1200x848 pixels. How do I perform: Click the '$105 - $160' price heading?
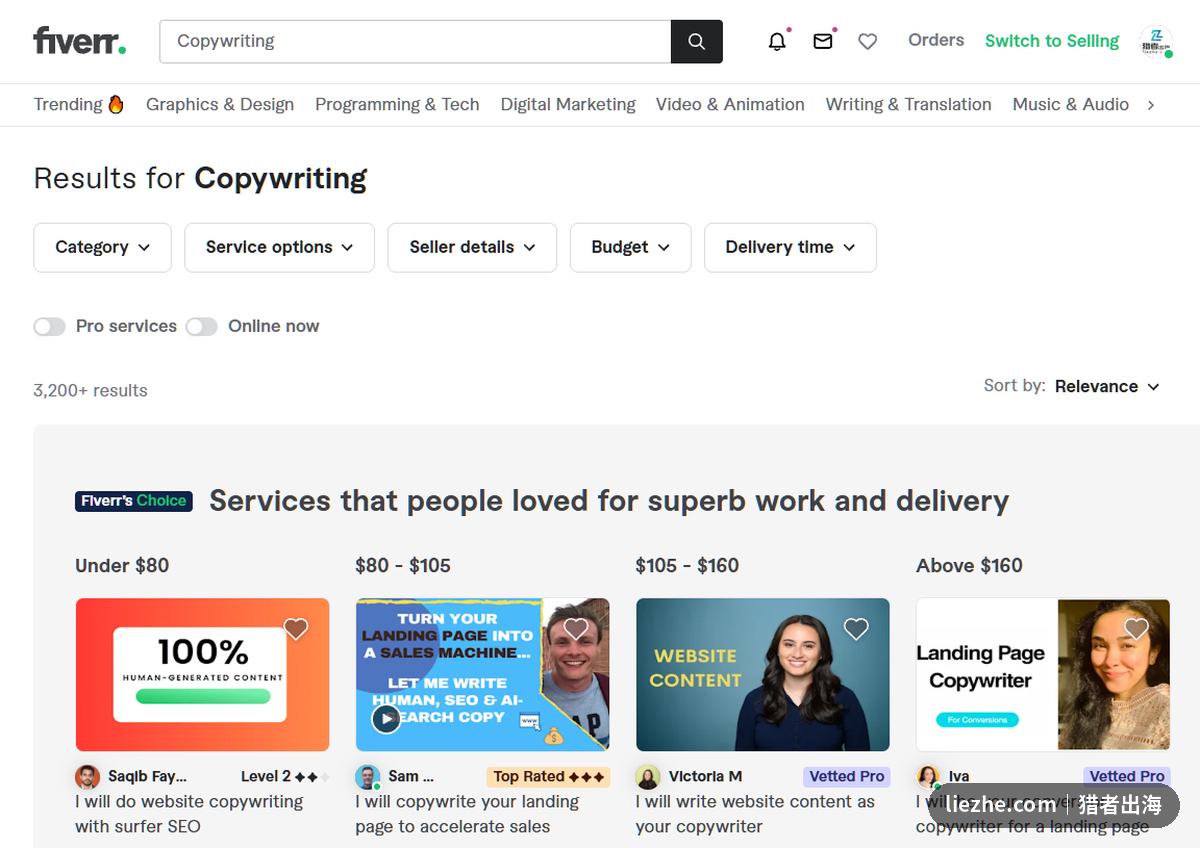[x=687, y=566]
